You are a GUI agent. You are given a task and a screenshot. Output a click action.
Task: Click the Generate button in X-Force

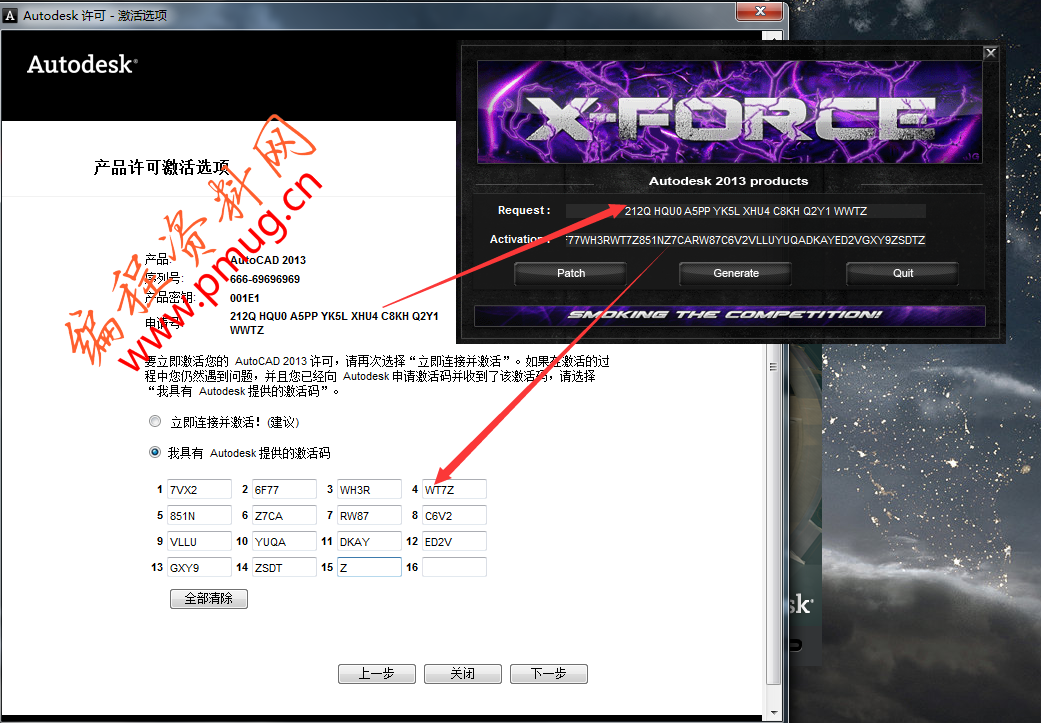736,273
